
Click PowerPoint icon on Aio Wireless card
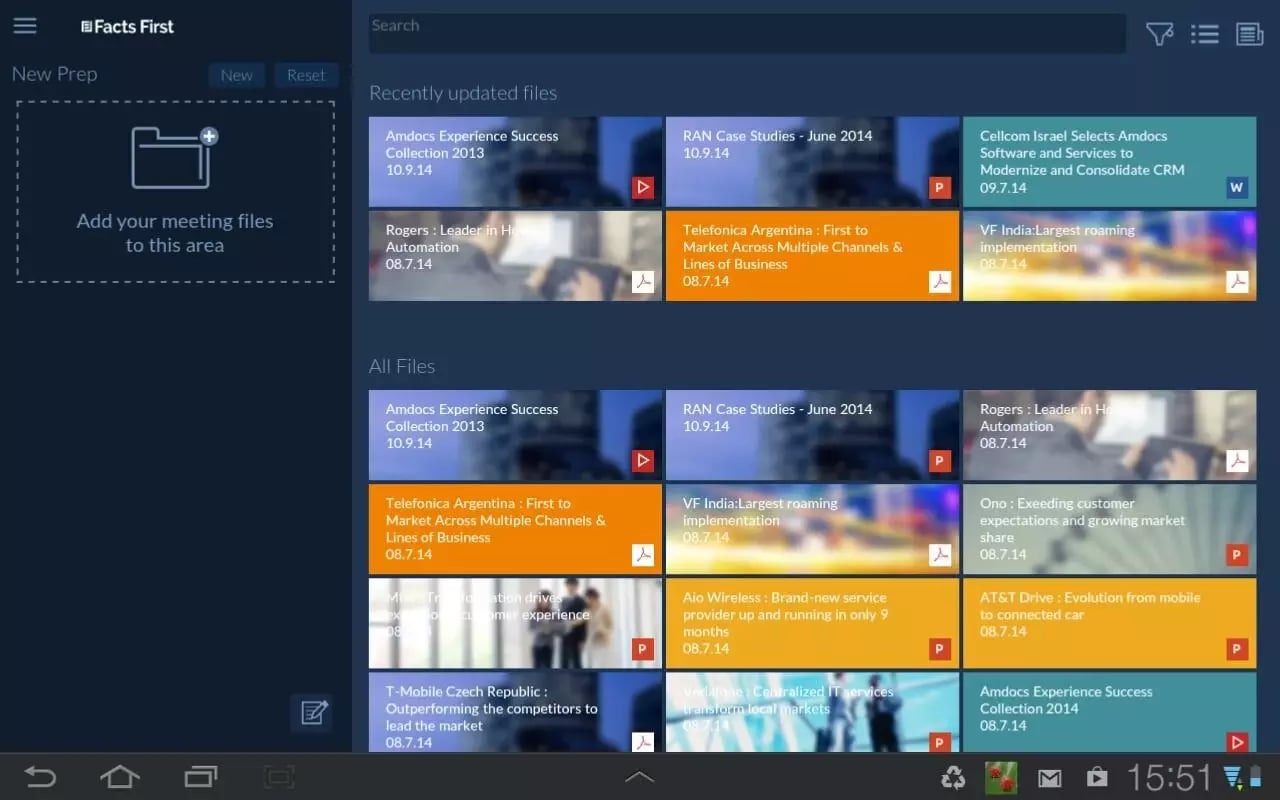pyautogui.click(x=940, y=648)
